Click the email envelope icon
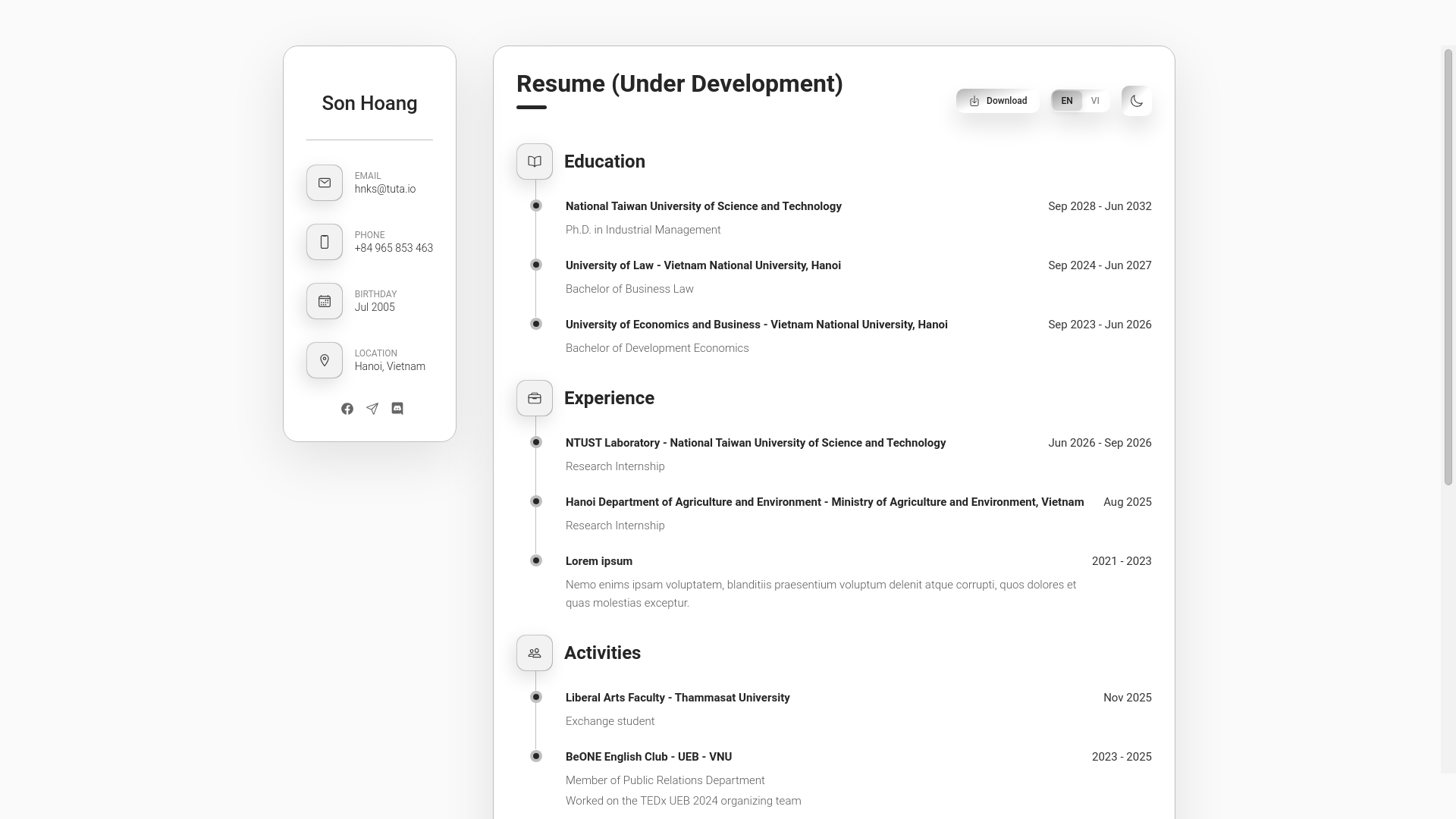The image size is (1456, 819). pyautogui.click(x=325, y=183)
